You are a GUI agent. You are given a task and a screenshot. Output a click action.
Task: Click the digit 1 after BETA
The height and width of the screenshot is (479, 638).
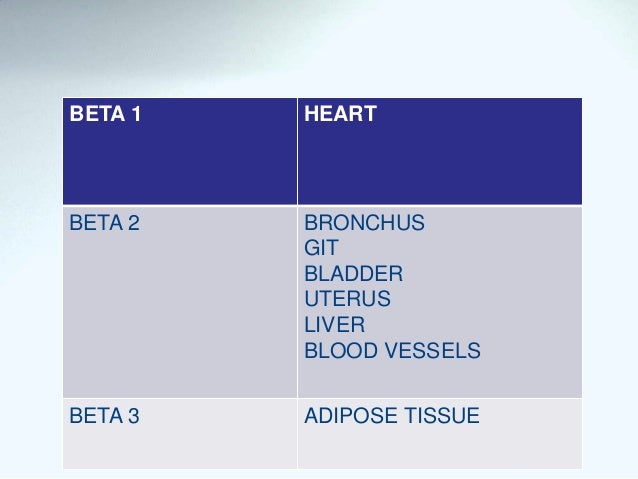[x=136, y=114]
